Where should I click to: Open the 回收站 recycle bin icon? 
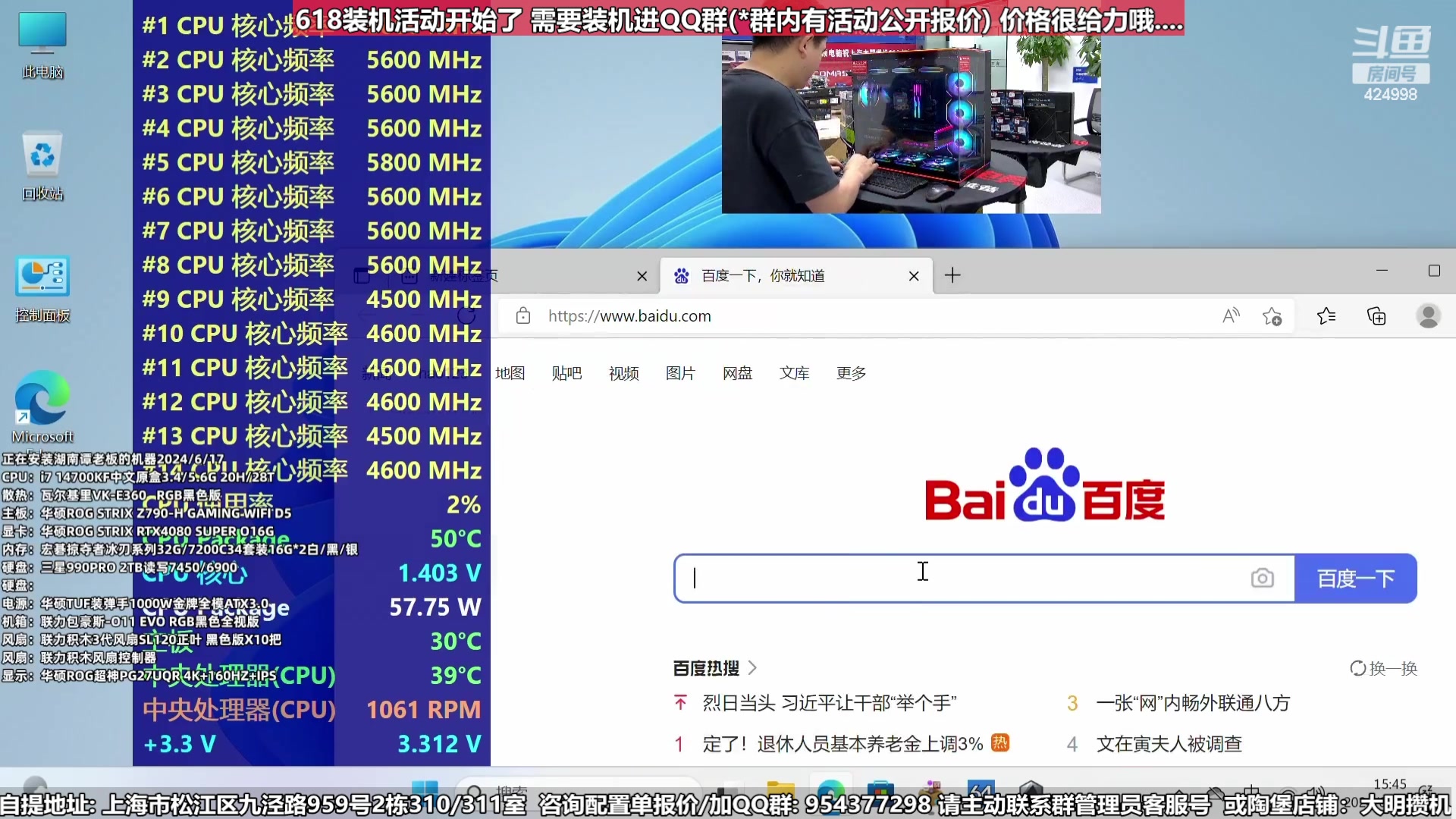(42, 165)
